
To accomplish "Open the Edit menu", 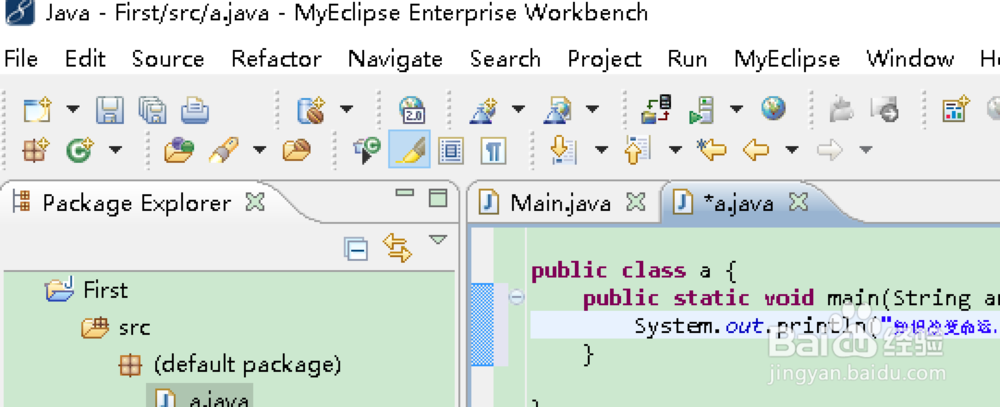I will tap(85, 59).
